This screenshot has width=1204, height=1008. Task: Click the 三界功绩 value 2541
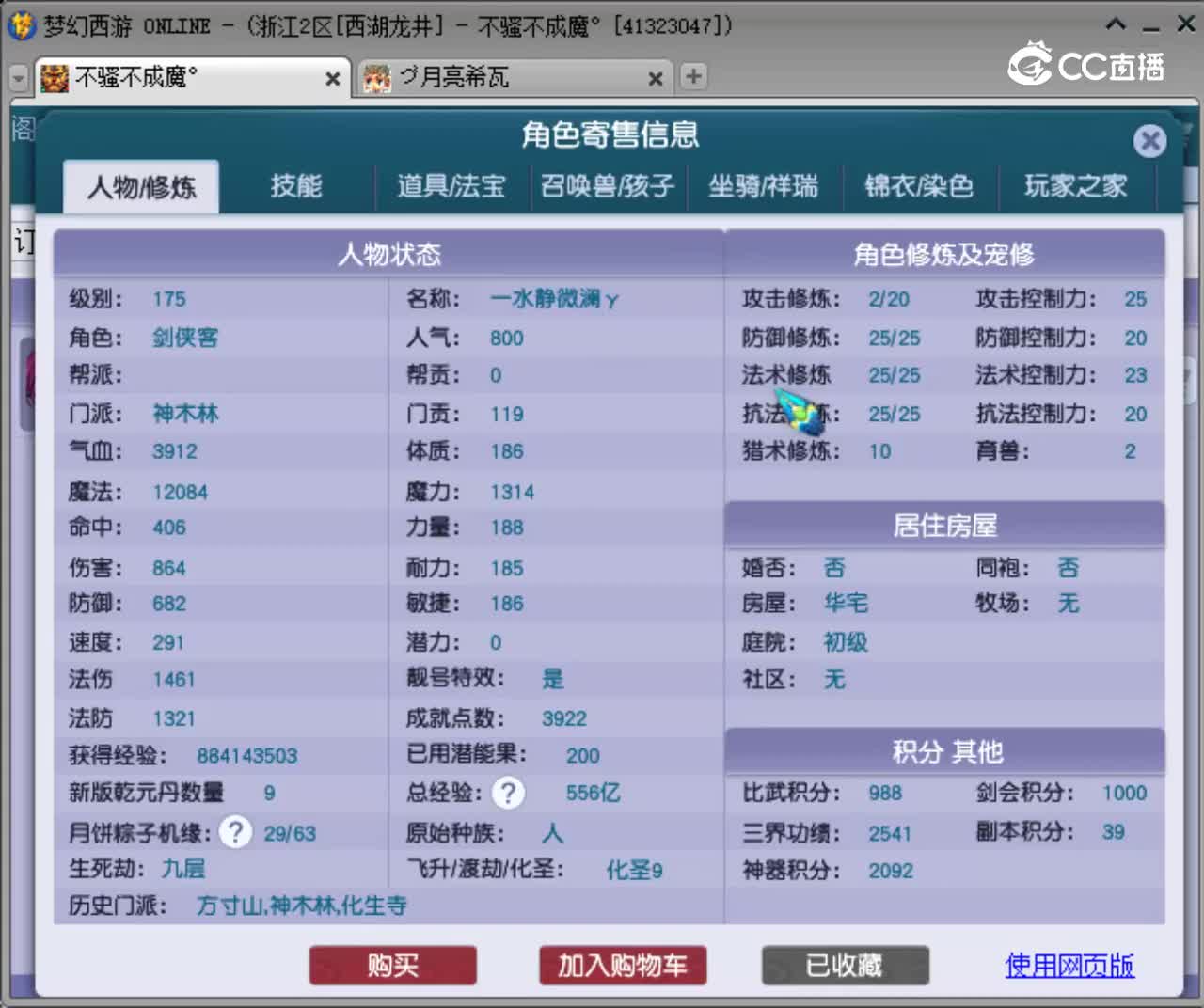pyautogui.click(x=890, y=834)
